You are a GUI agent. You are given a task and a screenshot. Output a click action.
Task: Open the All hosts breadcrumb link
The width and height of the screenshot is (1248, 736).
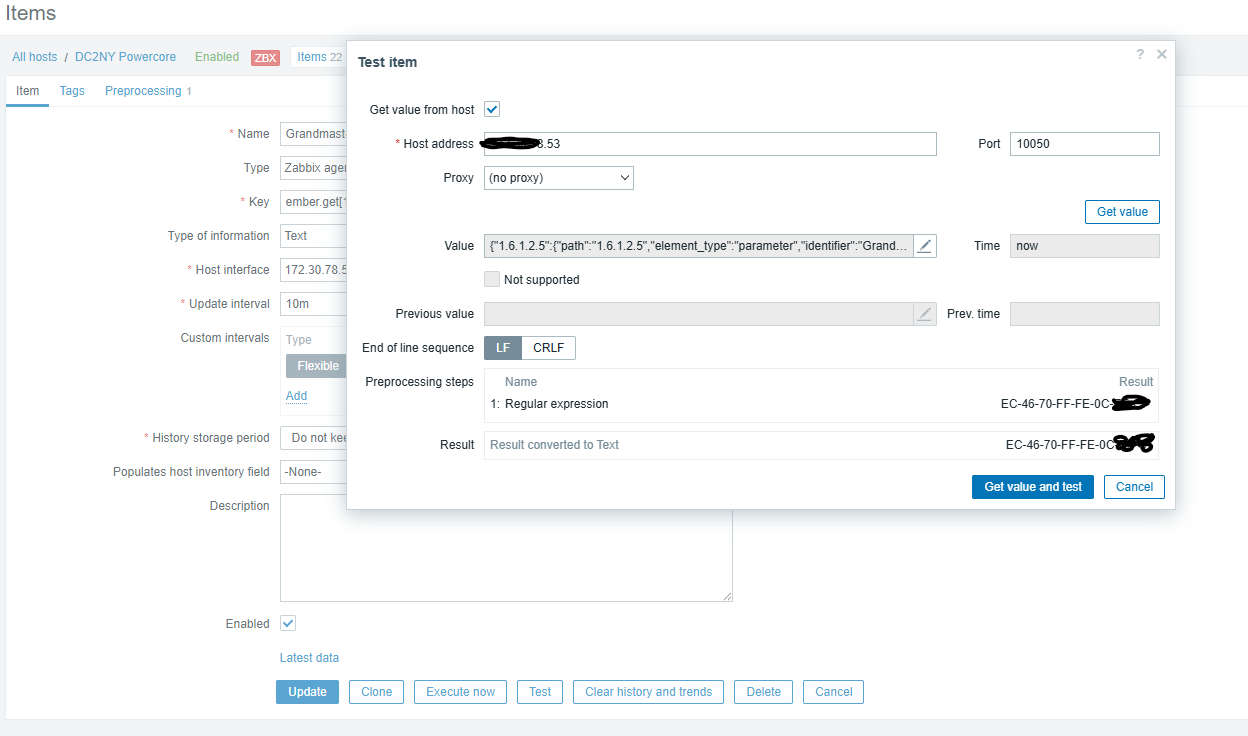[34, 57]
